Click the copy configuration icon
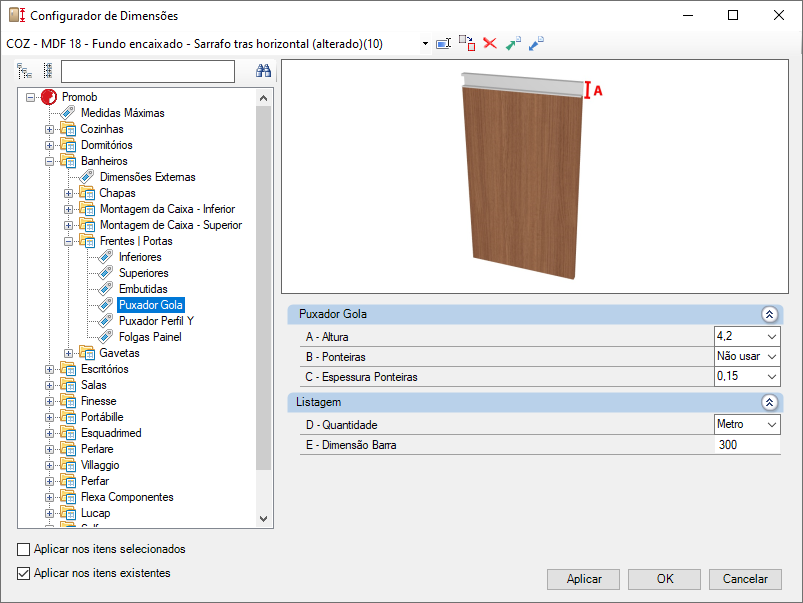This screenshot has width=803, height=603. 467,44
